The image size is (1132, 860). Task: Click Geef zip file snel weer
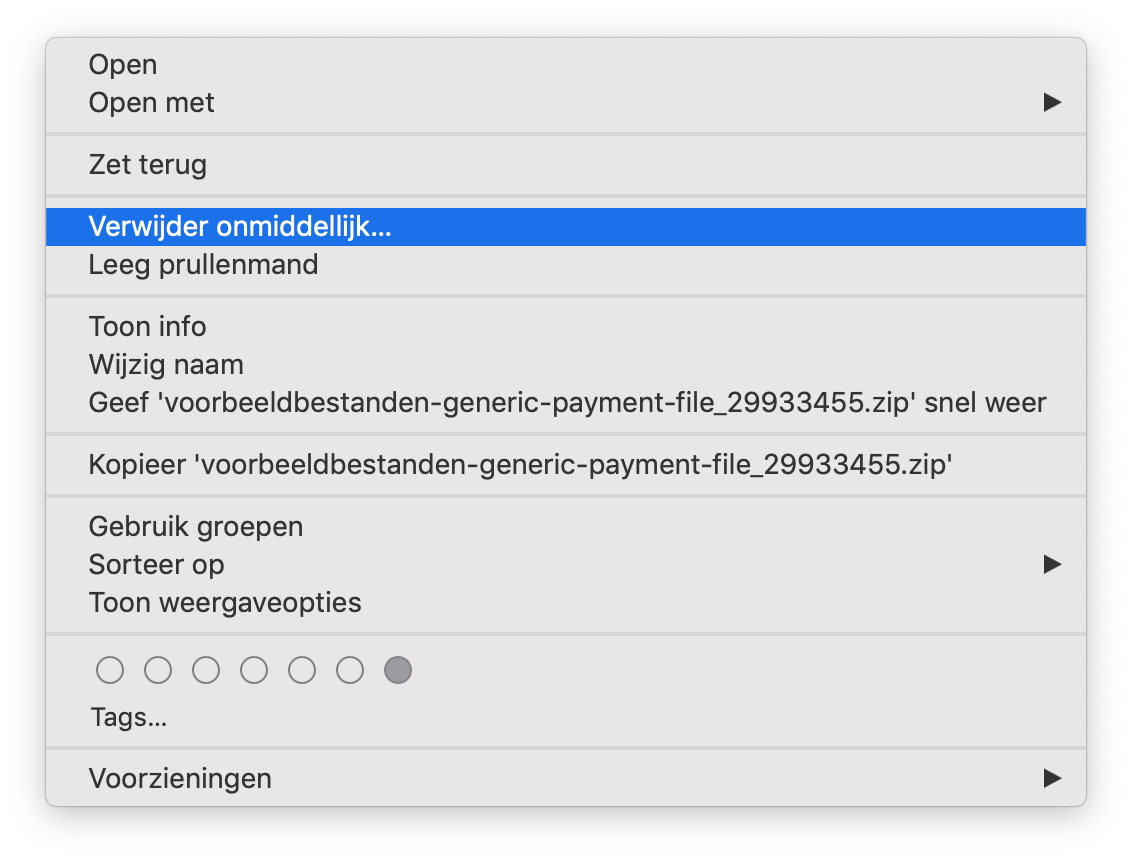(566, 403)
